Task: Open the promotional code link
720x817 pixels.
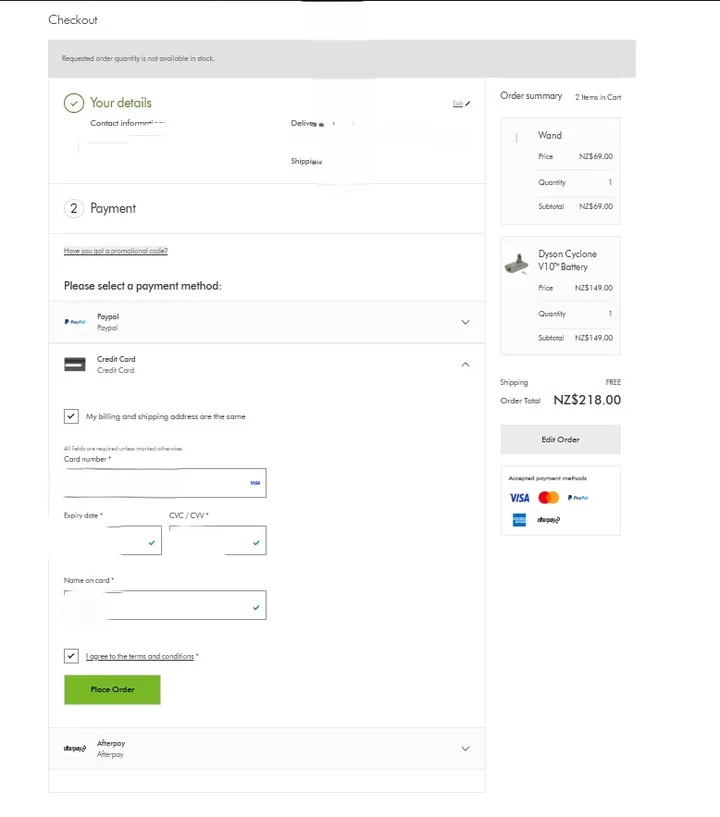Action: (115, 251)
